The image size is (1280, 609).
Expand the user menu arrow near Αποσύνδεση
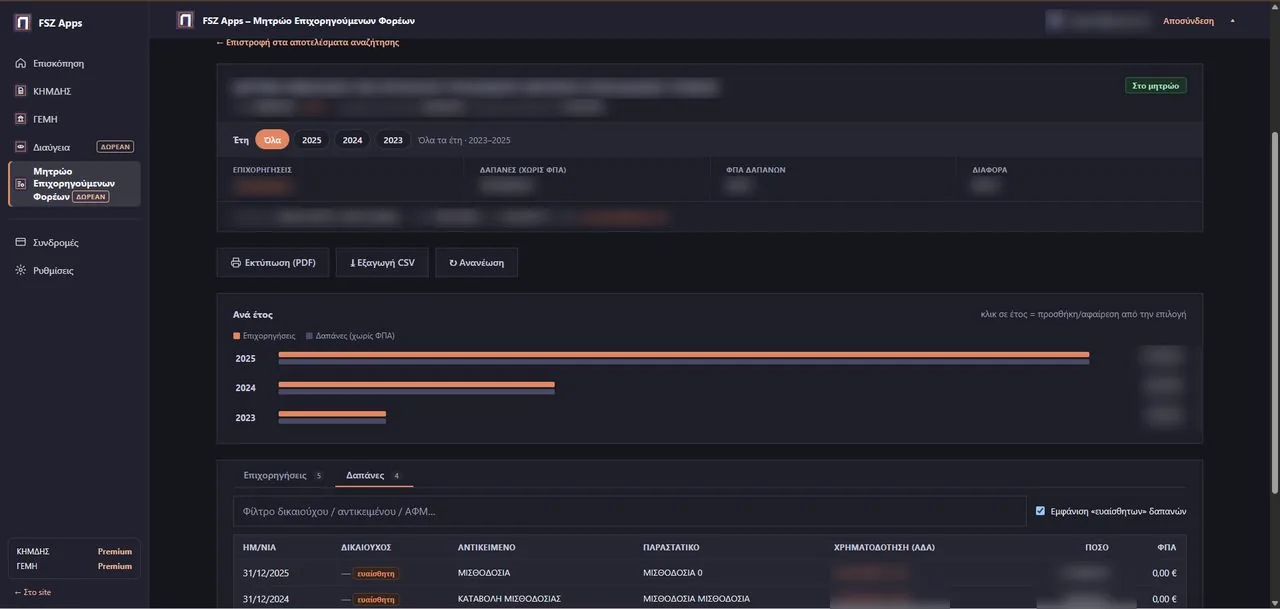point(1232,21)
